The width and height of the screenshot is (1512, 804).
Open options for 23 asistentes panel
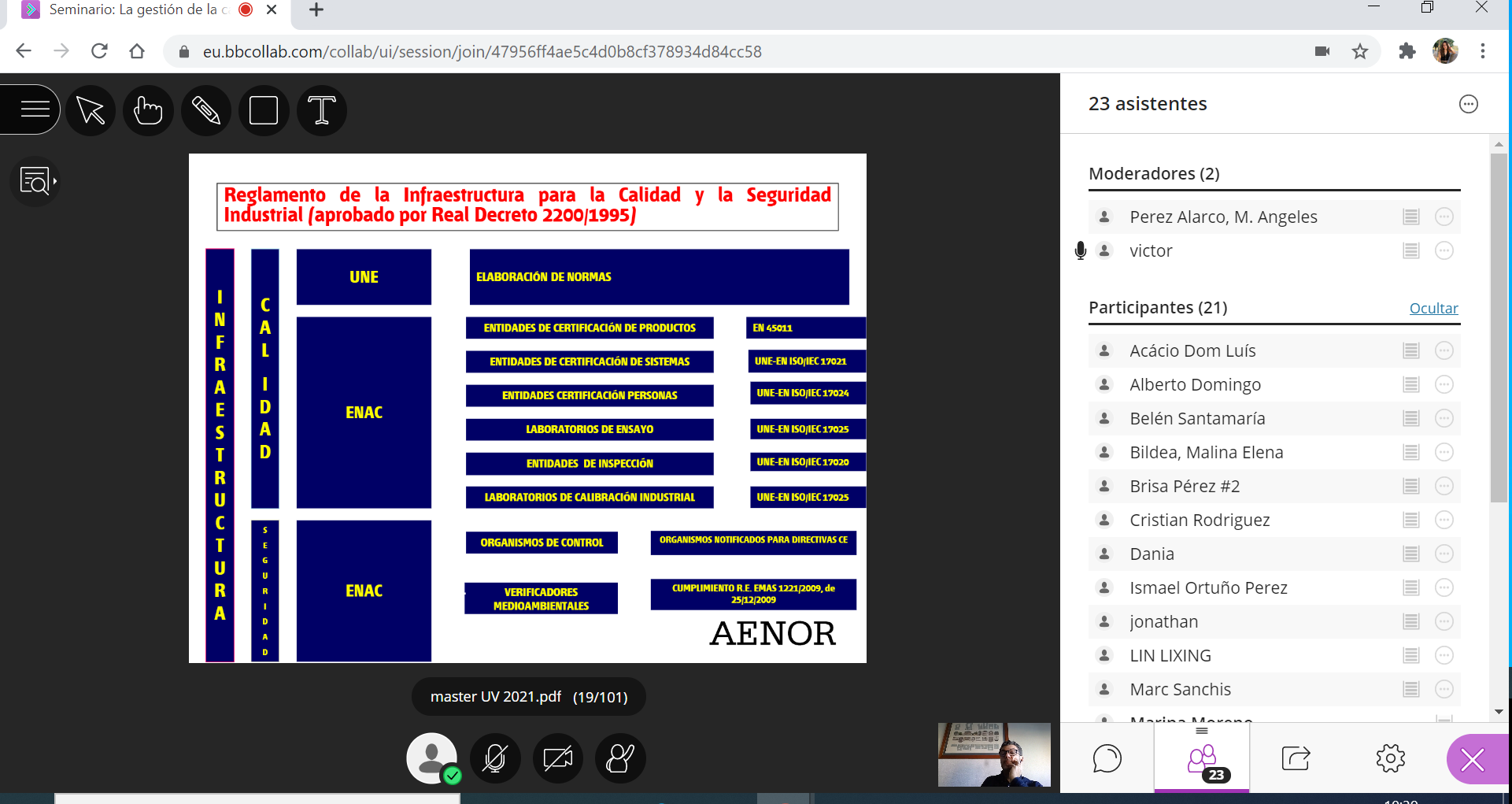click(1468, 104)
